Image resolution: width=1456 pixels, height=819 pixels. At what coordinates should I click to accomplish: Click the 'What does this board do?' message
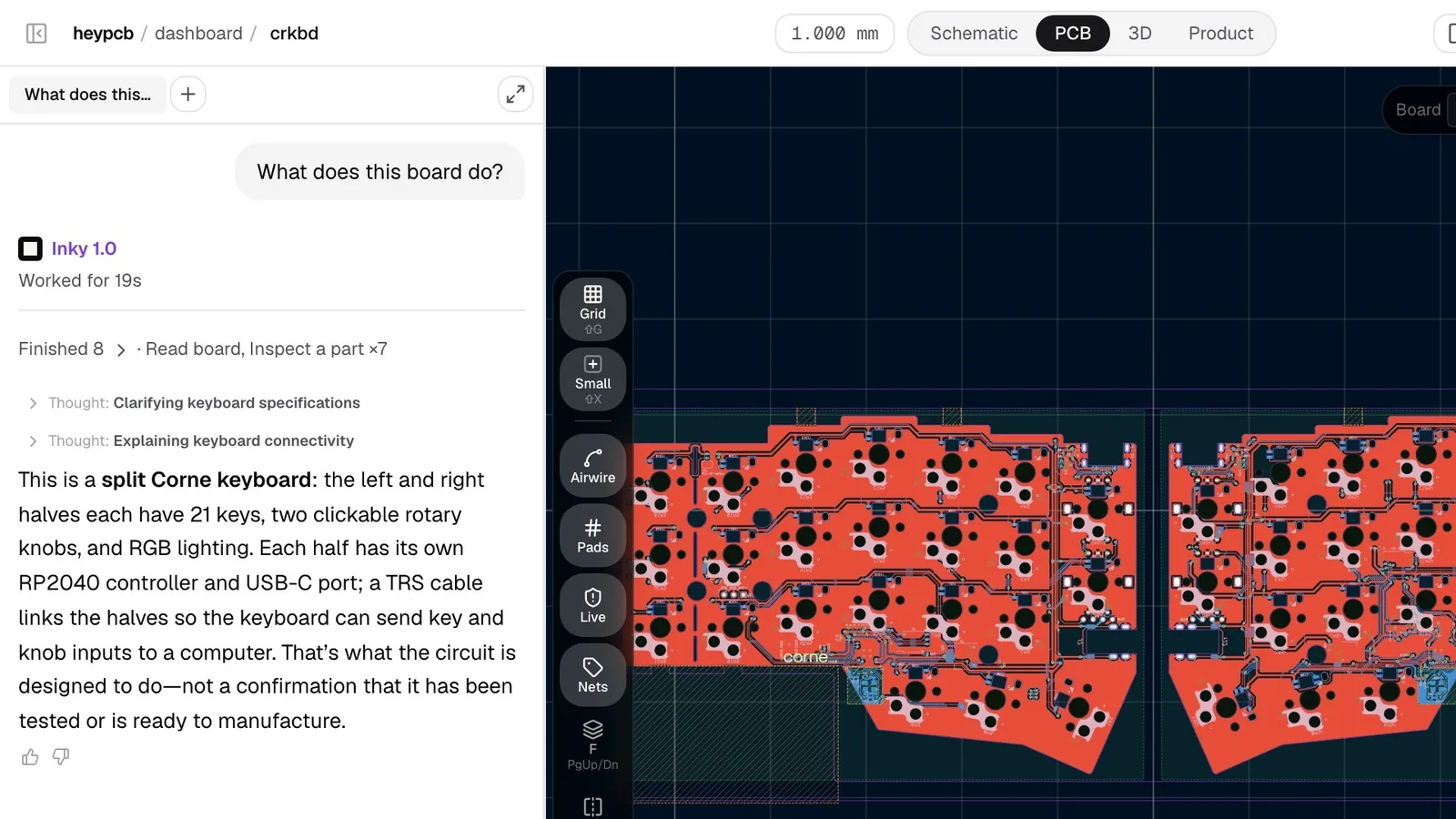coord(379,172)
